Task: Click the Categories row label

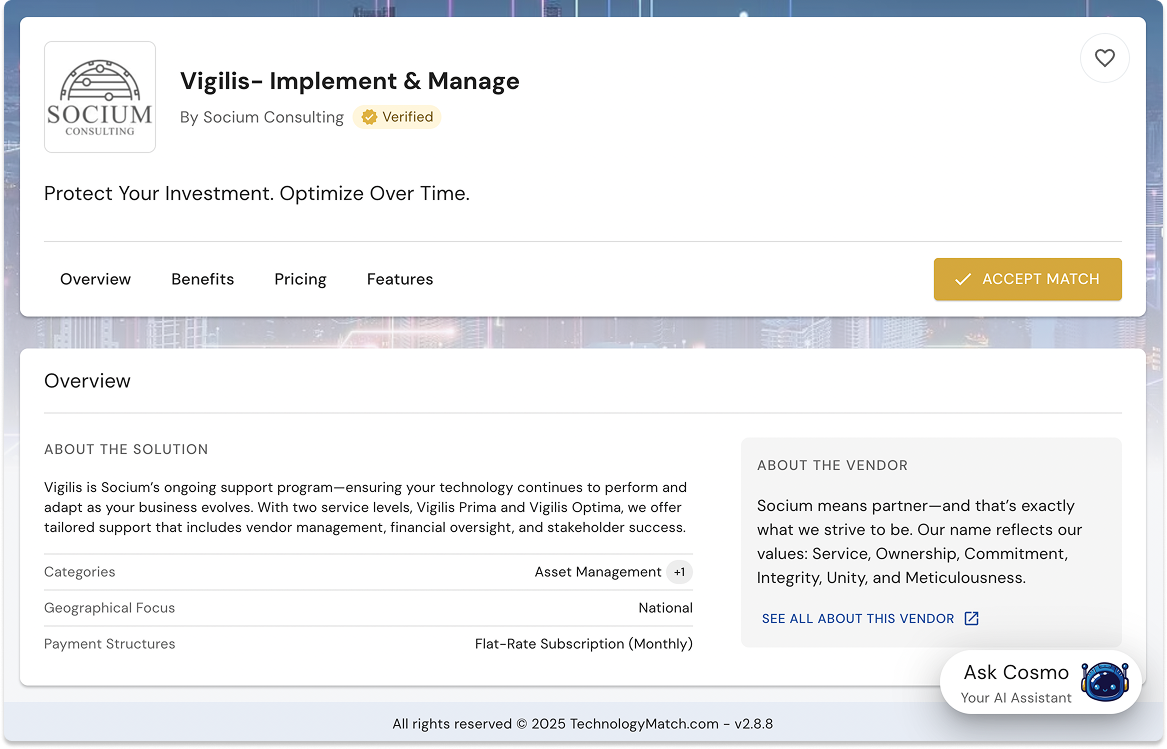Action: pyautogui.click(x=80, y=572)
